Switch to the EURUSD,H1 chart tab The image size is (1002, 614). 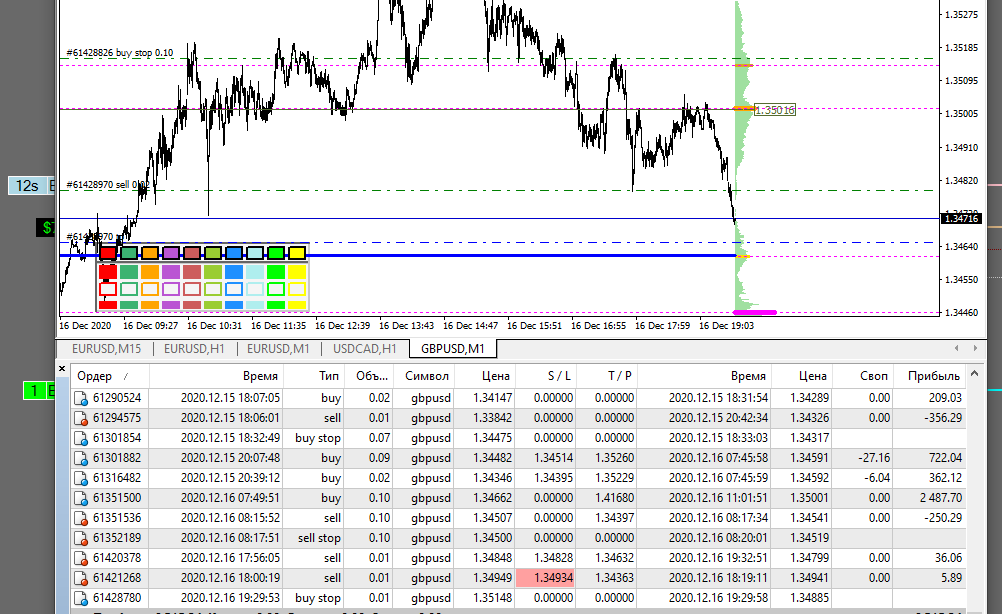(194, 349)
